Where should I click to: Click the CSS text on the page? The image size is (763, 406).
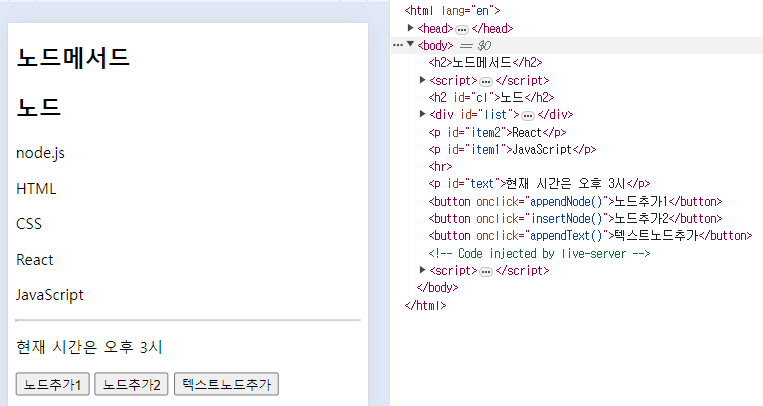click(29, 224)
